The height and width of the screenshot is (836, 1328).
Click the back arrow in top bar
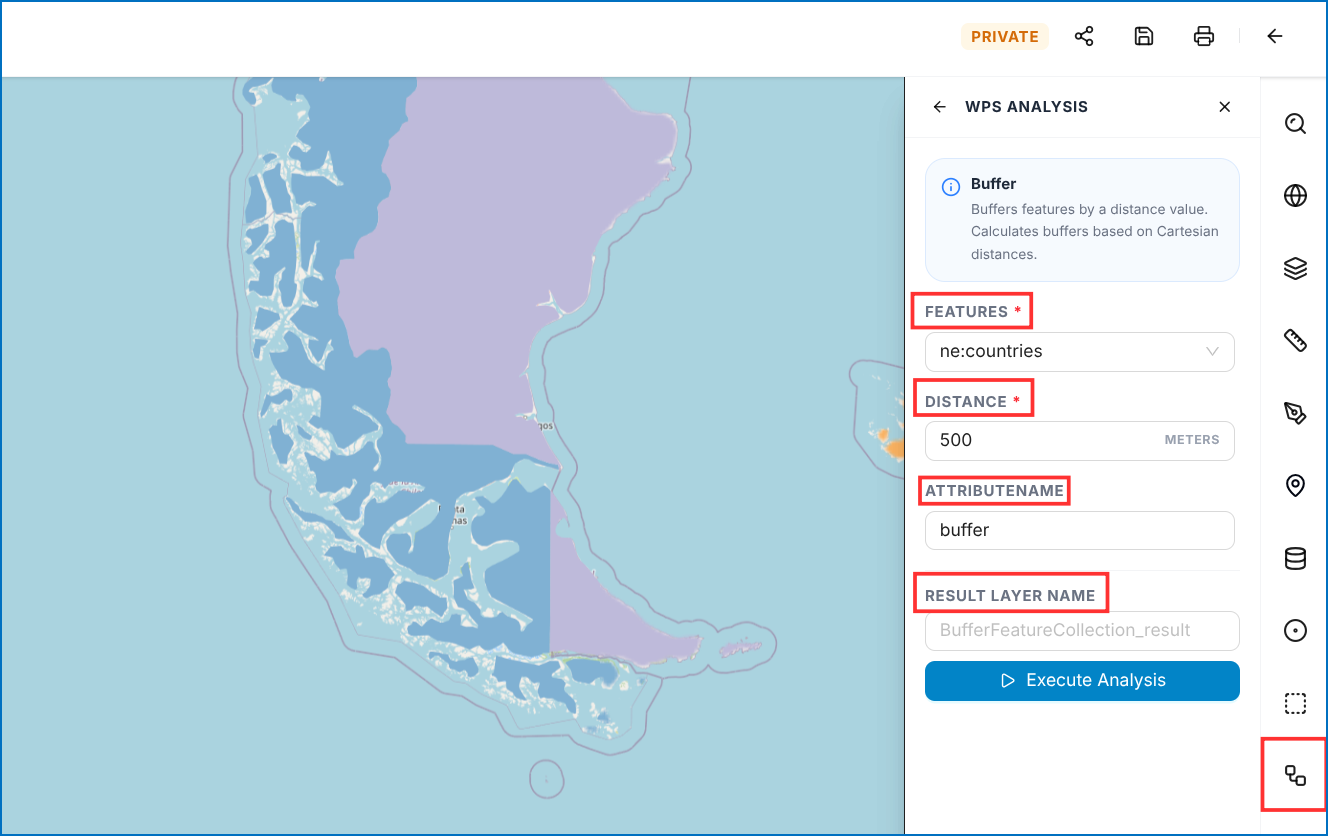click(x=1274, y=37)
